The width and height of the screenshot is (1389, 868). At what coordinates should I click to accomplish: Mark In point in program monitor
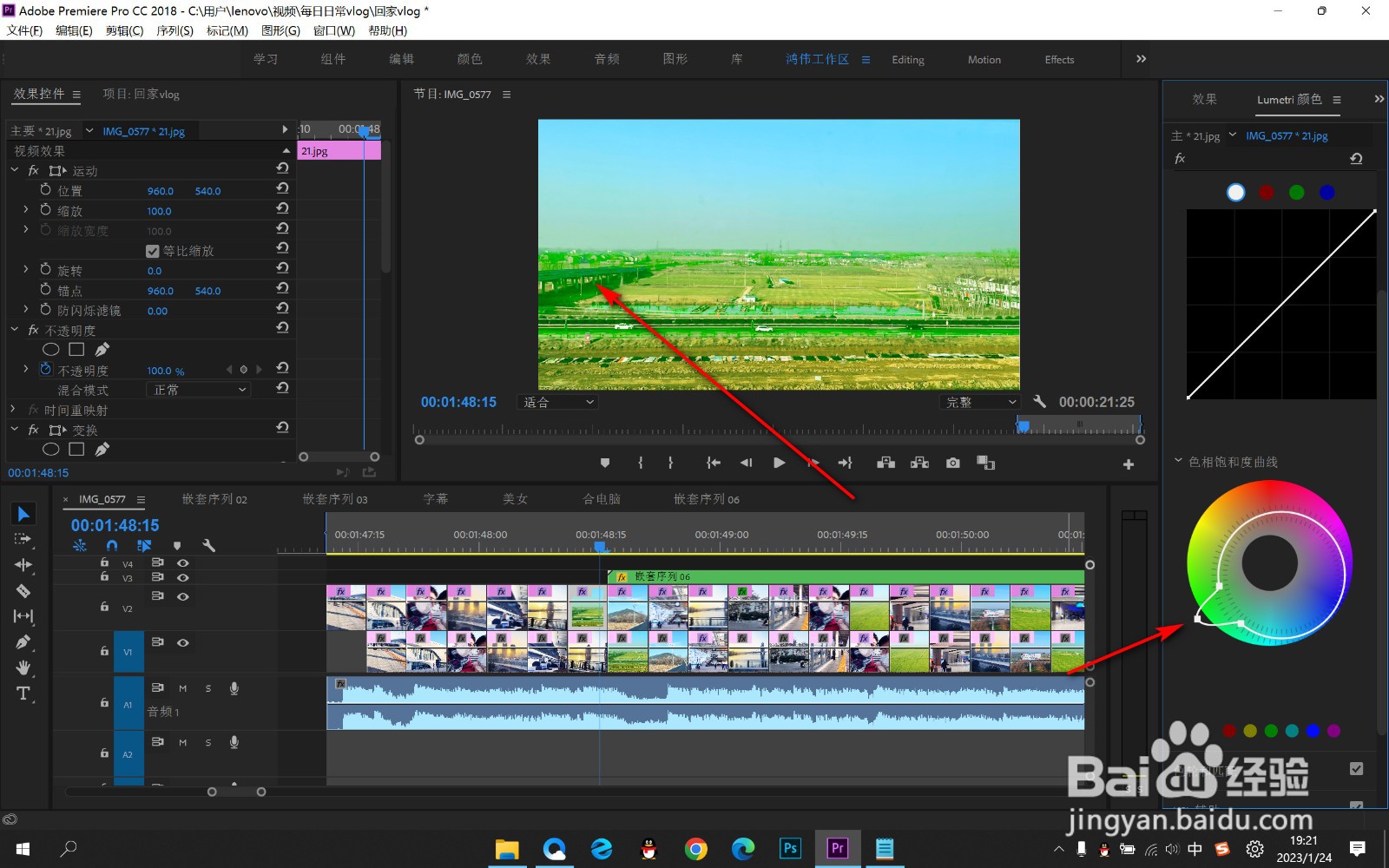point(641,463)
